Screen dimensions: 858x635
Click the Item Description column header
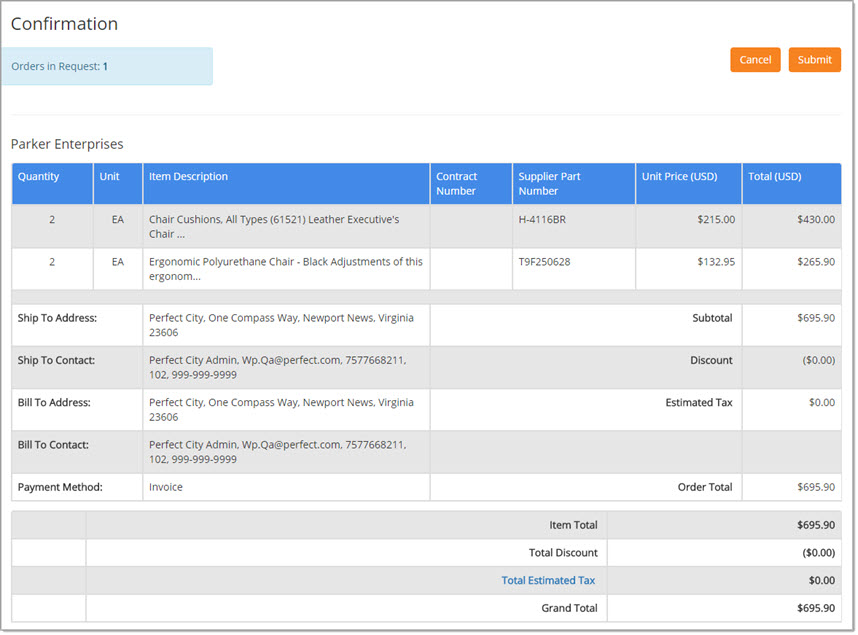click(188, 177)
